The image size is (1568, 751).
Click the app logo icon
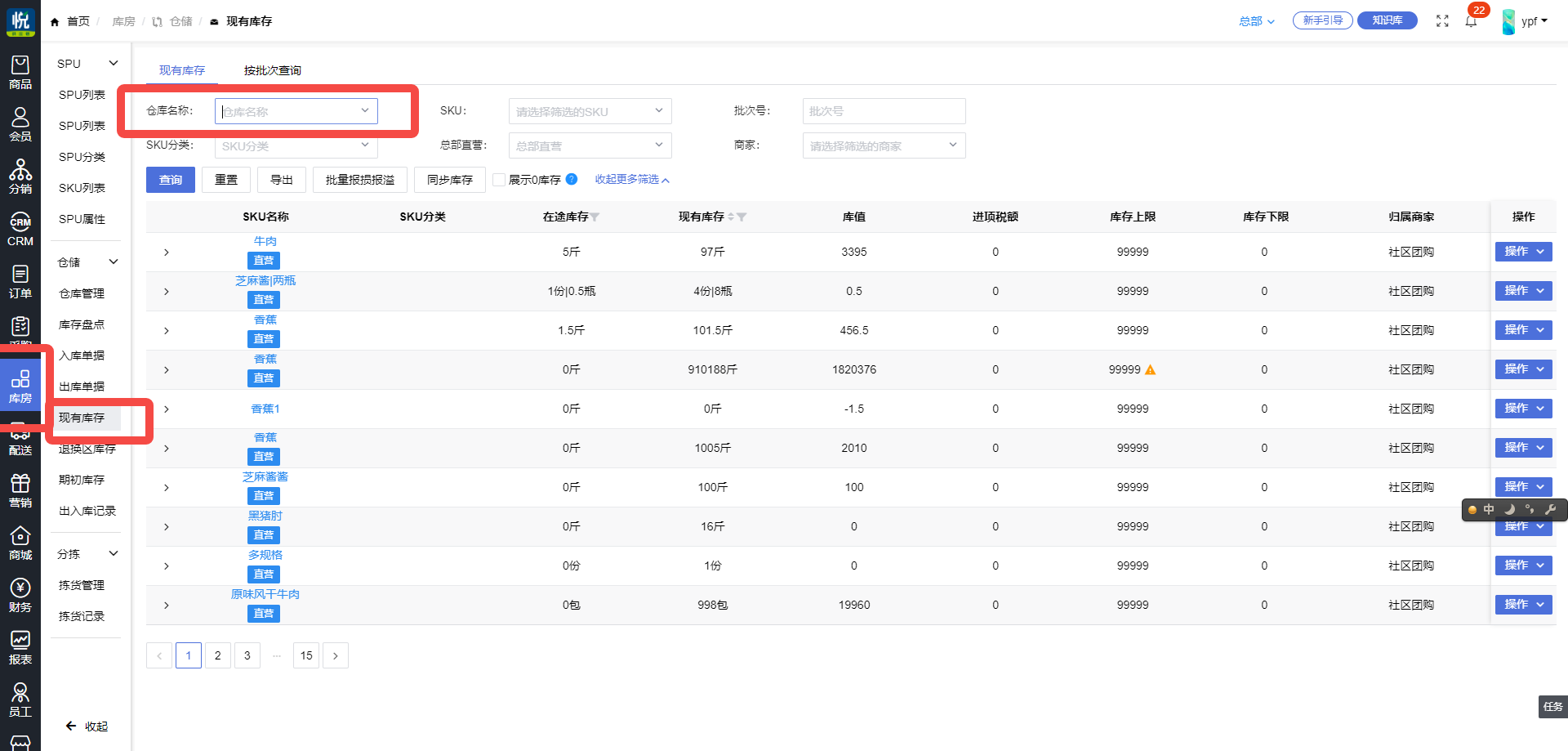coord(20,21)
